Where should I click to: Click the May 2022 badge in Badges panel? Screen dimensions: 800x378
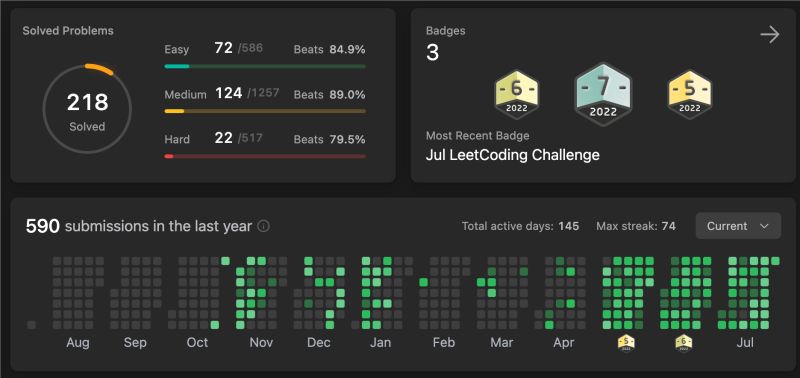[x=690, y=95]
